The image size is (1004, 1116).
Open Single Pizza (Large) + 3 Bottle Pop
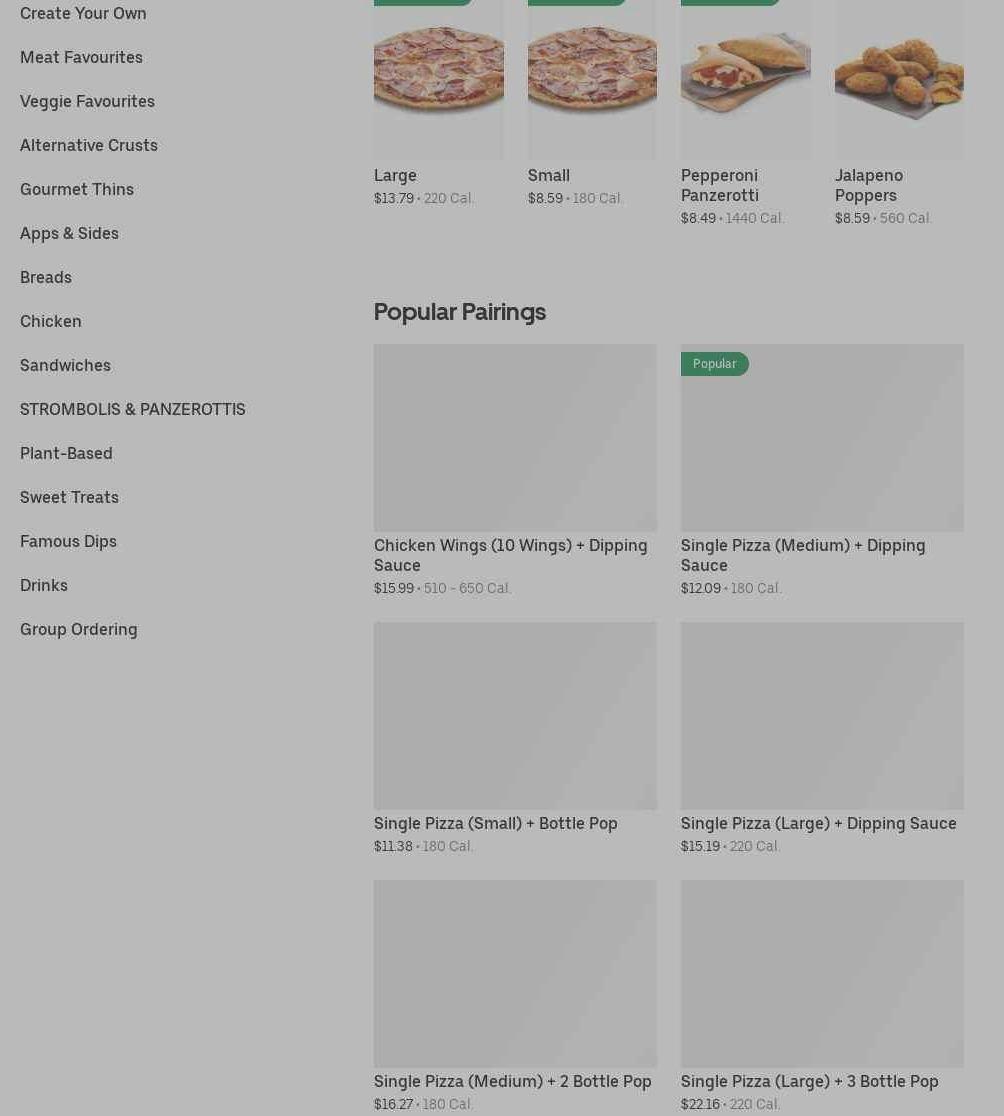(x=809, y=1081)
